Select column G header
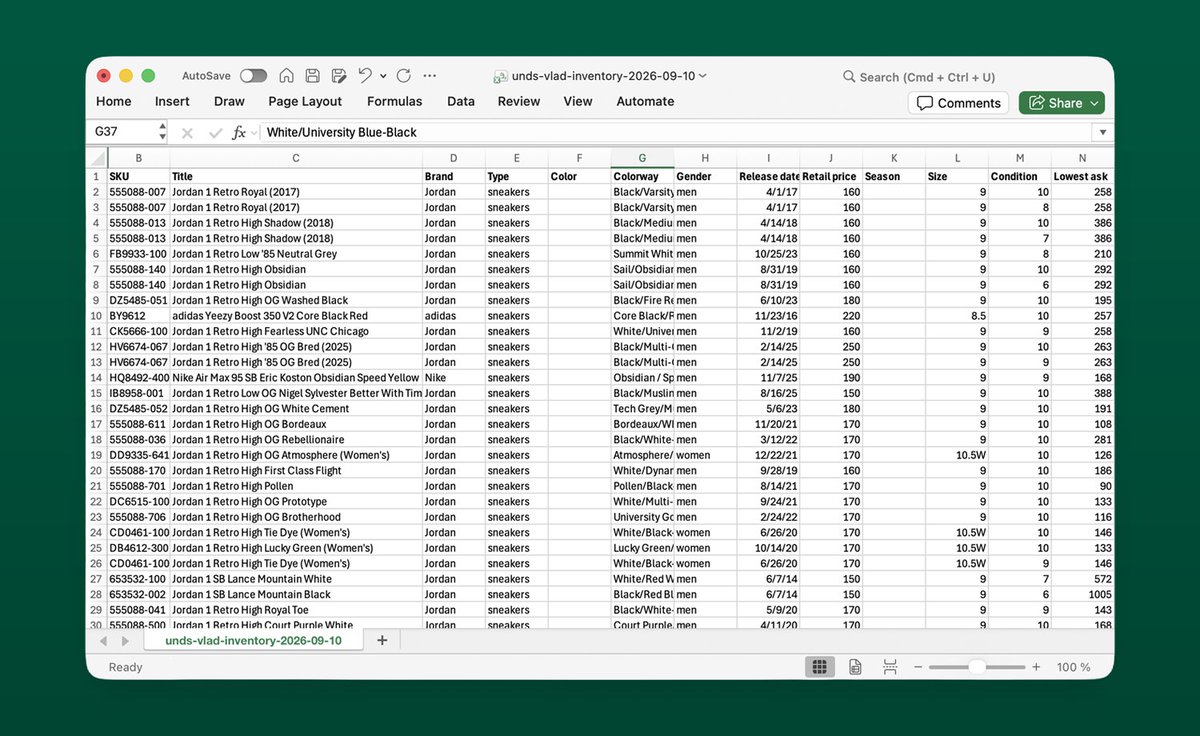This screenshot has height=736, width=1200. coord(642,158)
